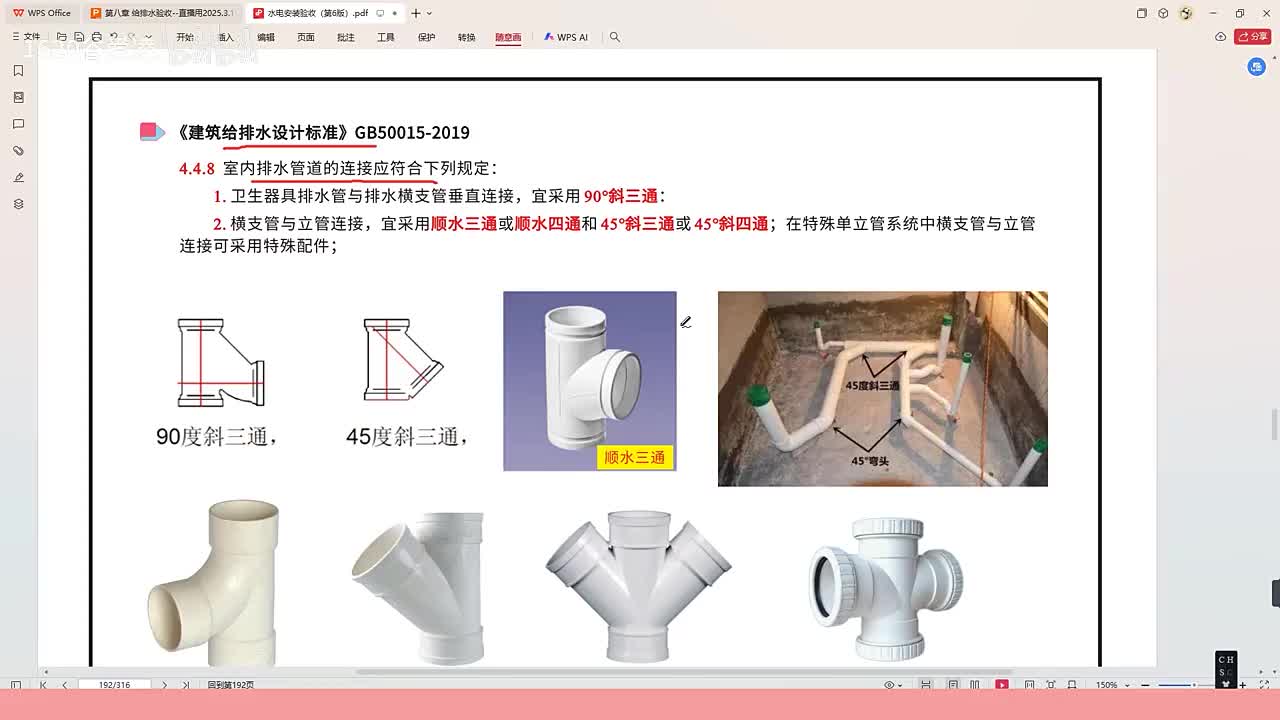1280x720 pixels.
Task: Go to the next page
Action: (x=164, y=685)
